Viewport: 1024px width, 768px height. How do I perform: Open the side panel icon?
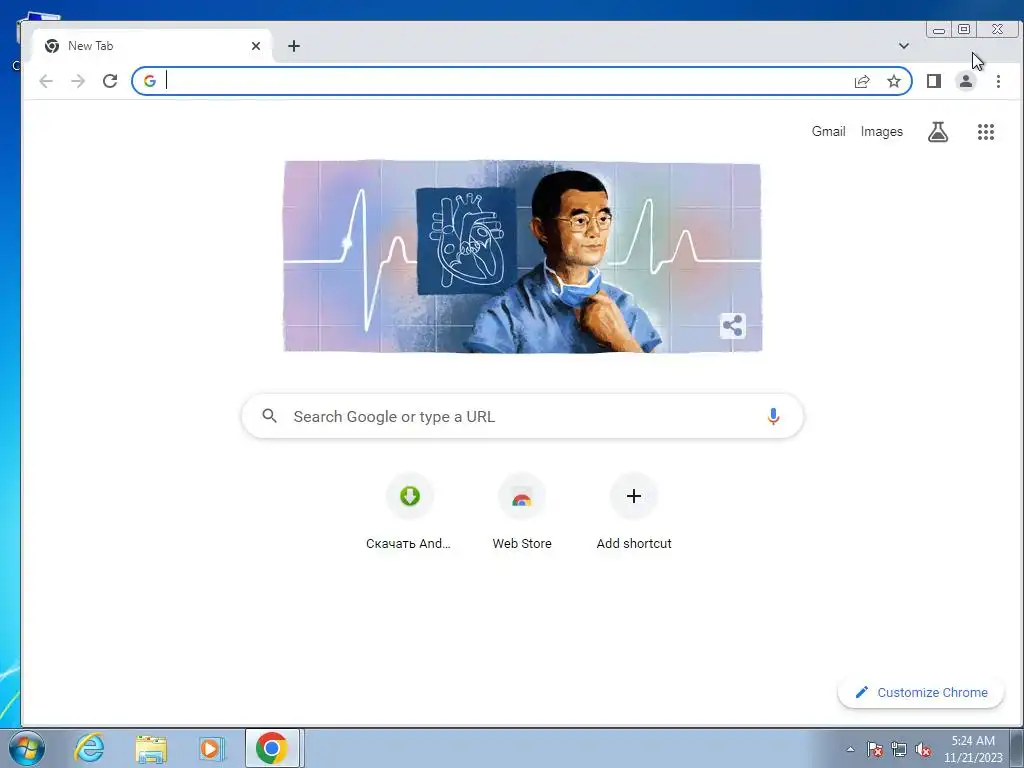pos(934,81)
